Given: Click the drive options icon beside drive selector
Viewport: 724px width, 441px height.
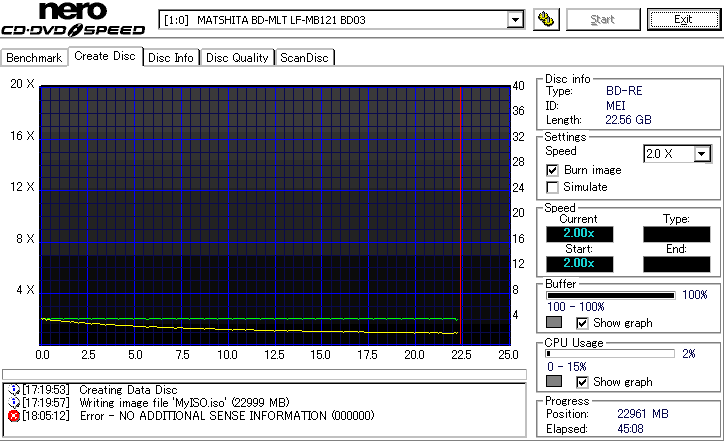Looking at the screenshot, I should point(546,19).
